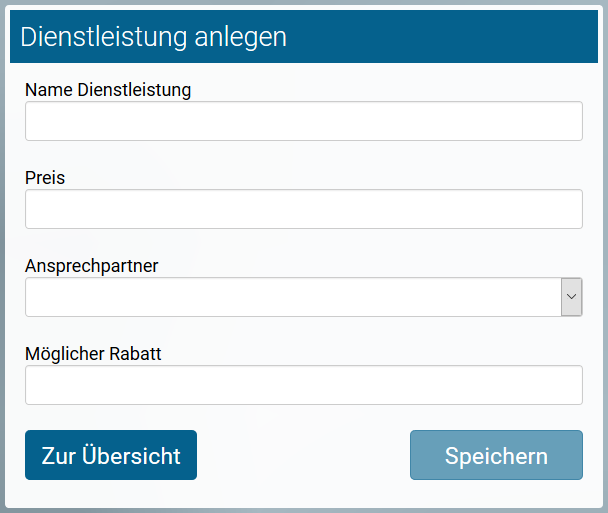Save the new Dienstleistung
Image resolution: width=608 pixels, height=513 pixels.
(x=496, y=455)
